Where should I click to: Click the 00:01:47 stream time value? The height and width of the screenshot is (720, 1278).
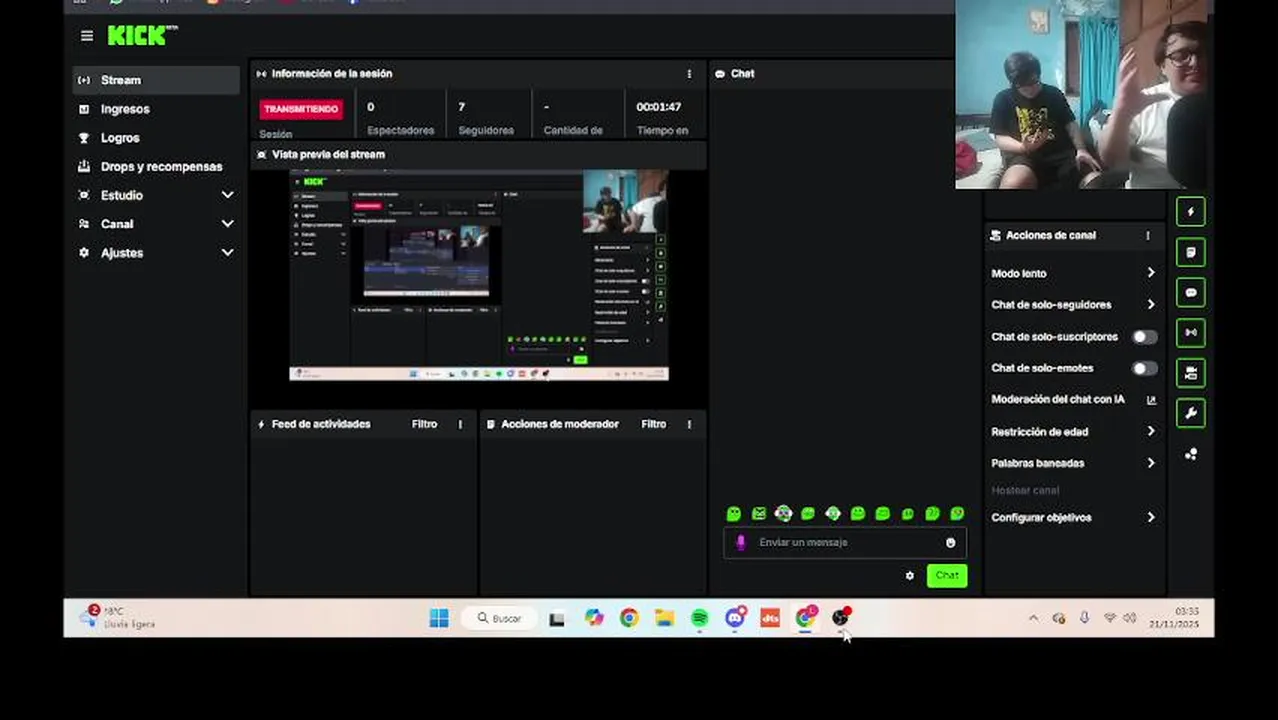[658, 107]
